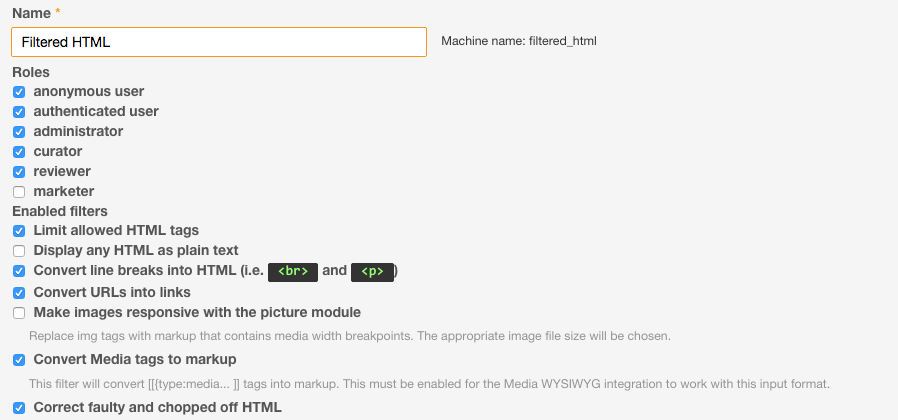This screenshot has height=420, width=898.
Task: Uncheck Convert Media tags to markup
Action: 19,360
